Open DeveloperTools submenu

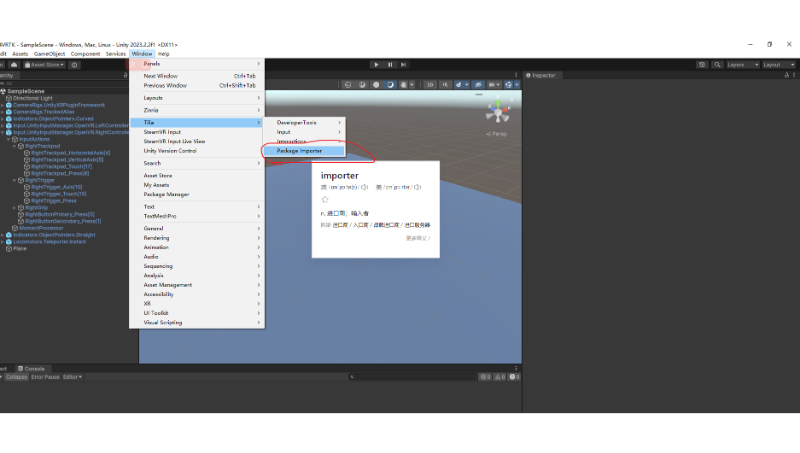pyautogui.click(x=304, y=122)
